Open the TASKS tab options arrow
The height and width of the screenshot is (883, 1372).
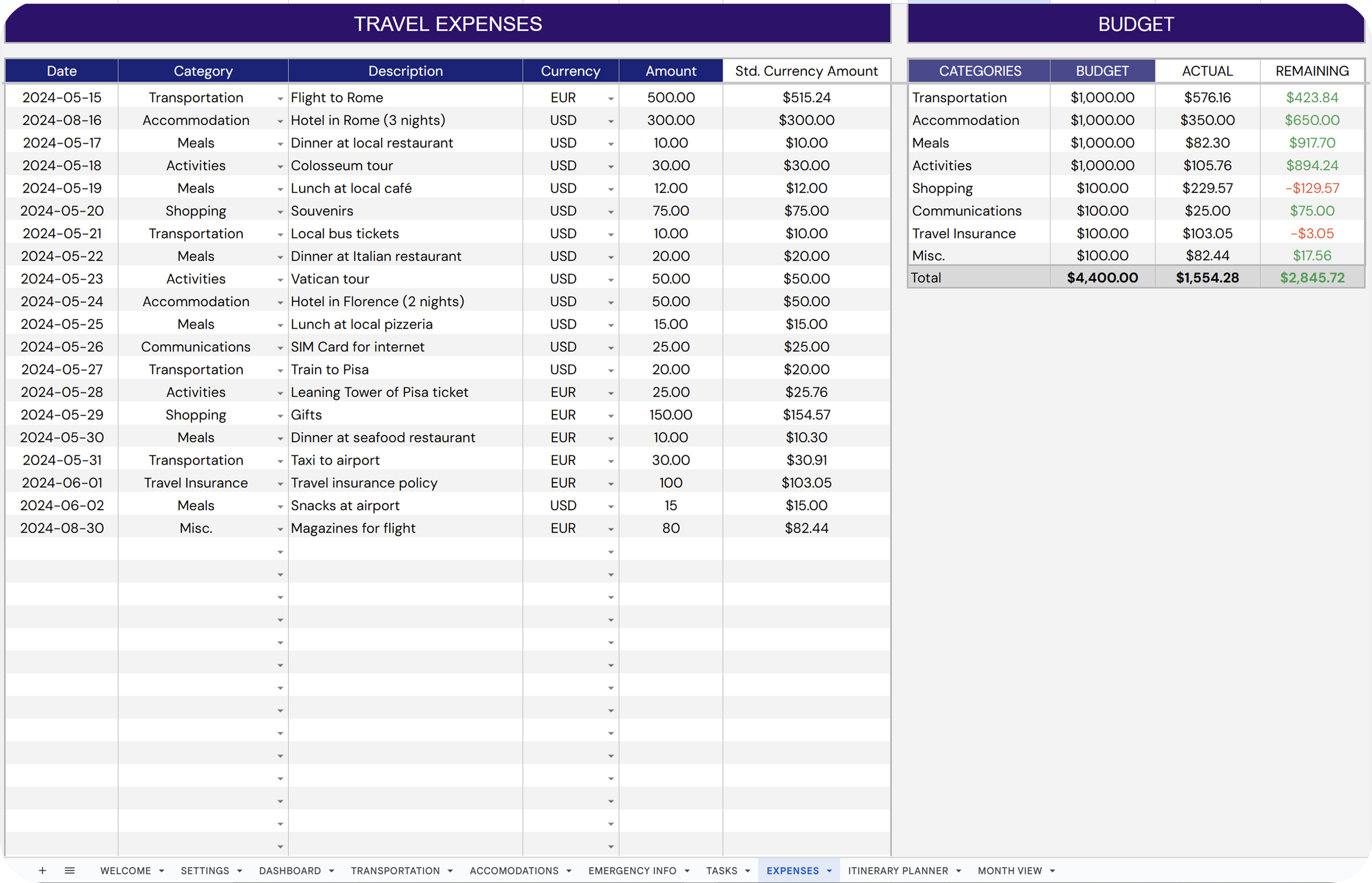[x=747, y=871]
